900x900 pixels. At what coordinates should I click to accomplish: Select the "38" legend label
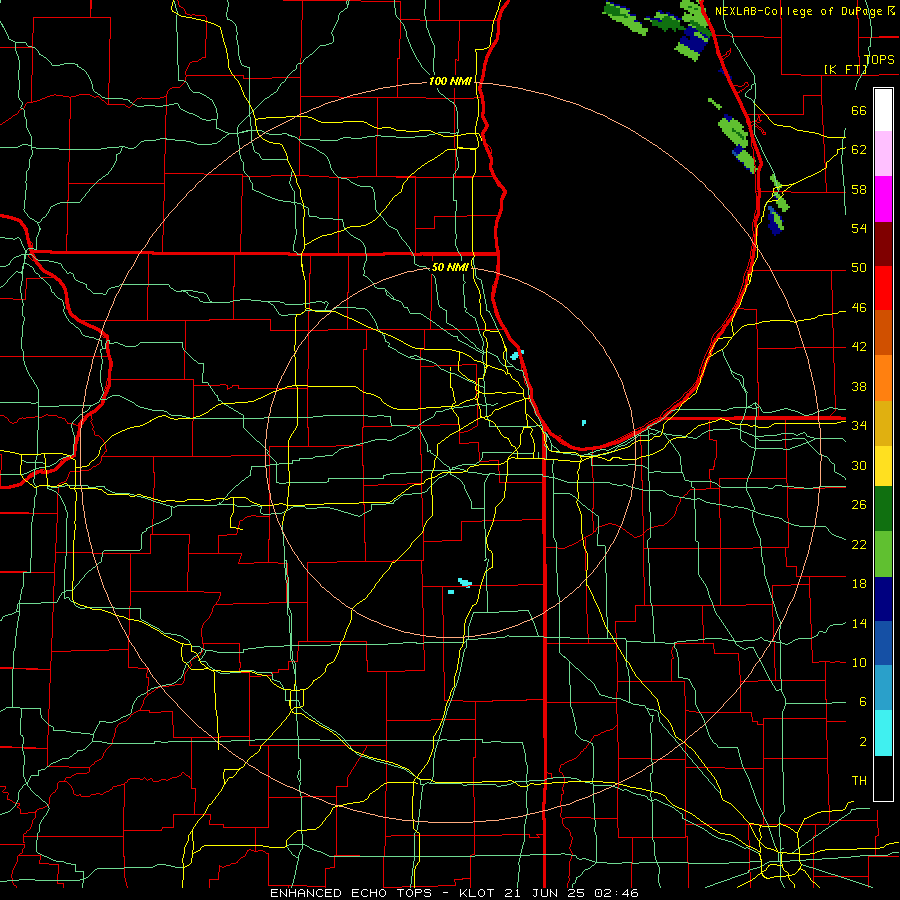click(859, 386)
